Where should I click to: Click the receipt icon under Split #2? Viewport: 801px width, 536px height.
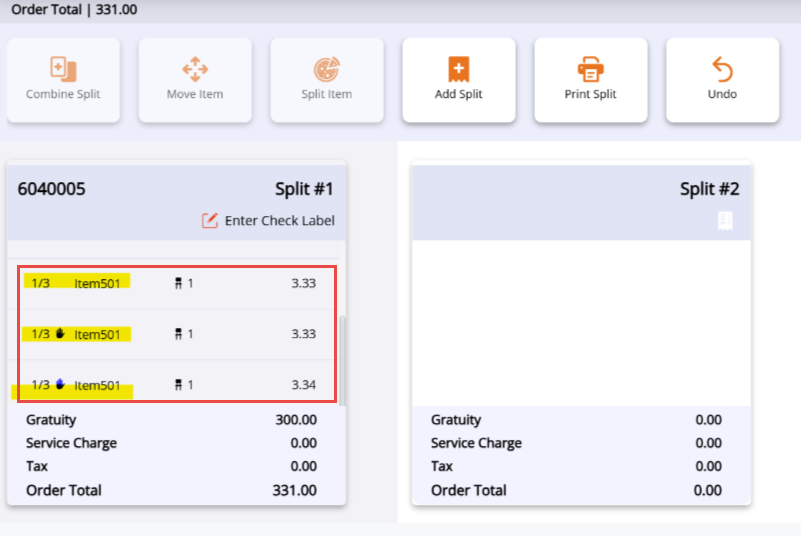(727, 221)
